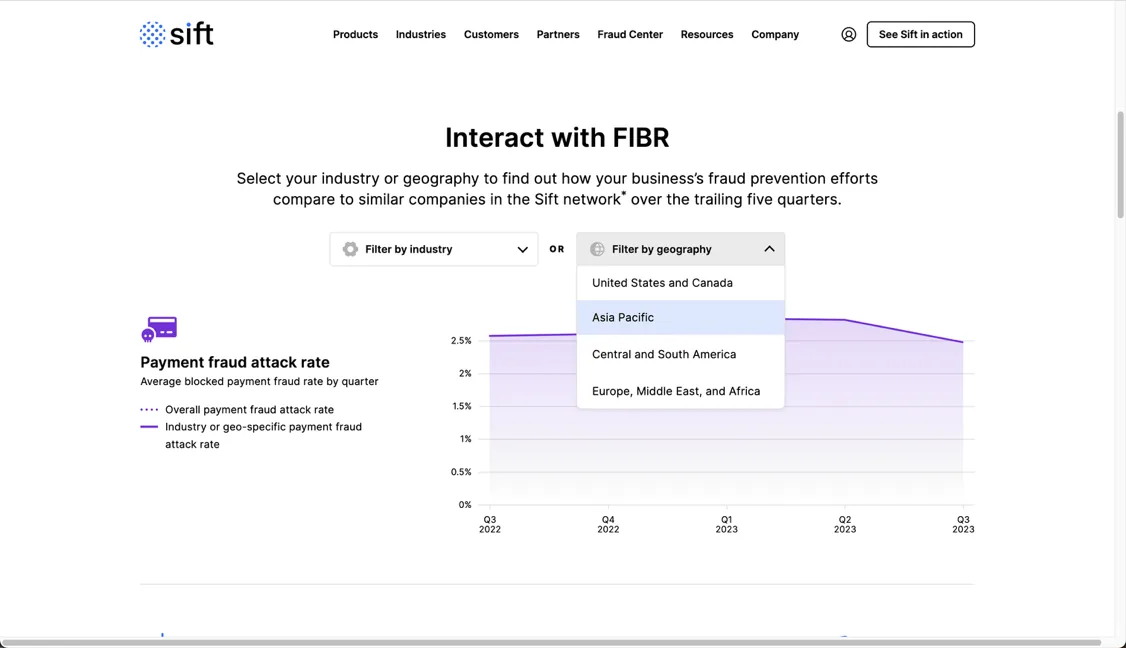Click the Q3 2023 chart axis label
Screen dimensions: 1126x648
(x=963, y=524)
